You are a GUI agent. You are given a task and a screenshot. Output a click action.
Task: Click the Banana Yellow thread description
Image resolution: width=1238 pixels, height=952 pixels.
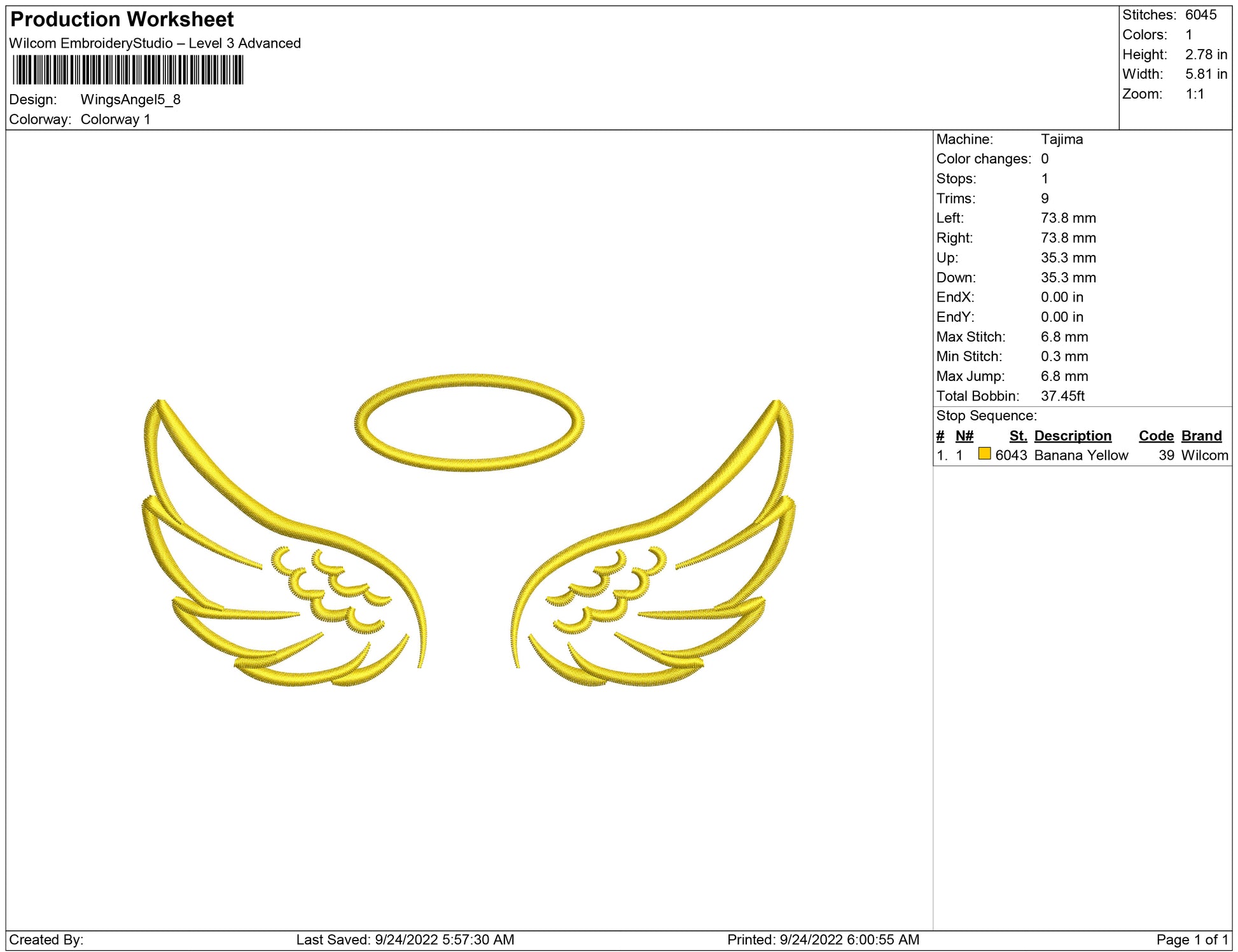tap(1081, 455)
